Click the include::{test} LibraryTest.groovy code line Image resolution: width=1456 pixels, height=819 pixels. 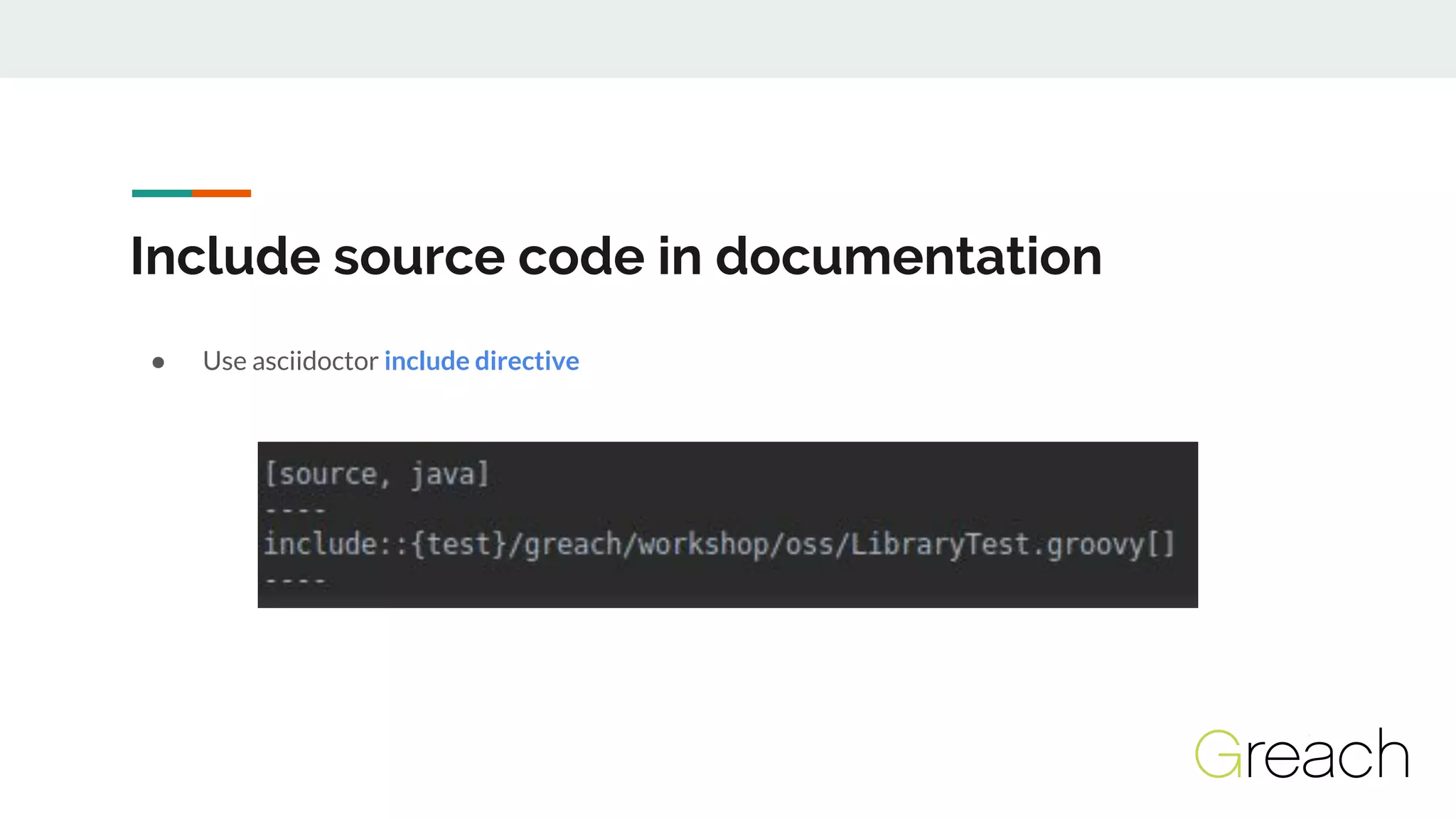point(719,545)
